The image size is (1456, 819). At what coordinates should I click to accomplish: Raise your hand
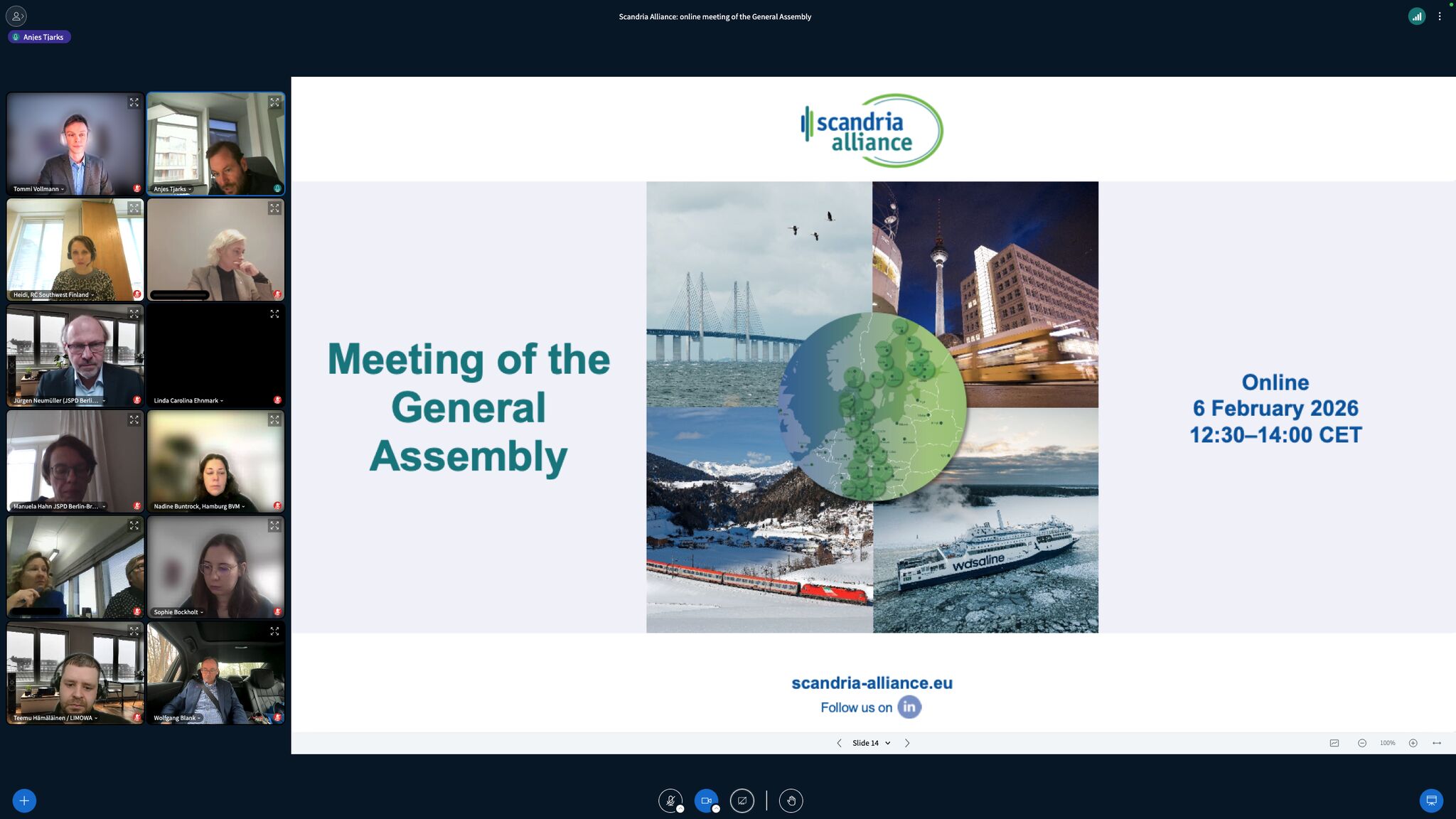[791, 801]
